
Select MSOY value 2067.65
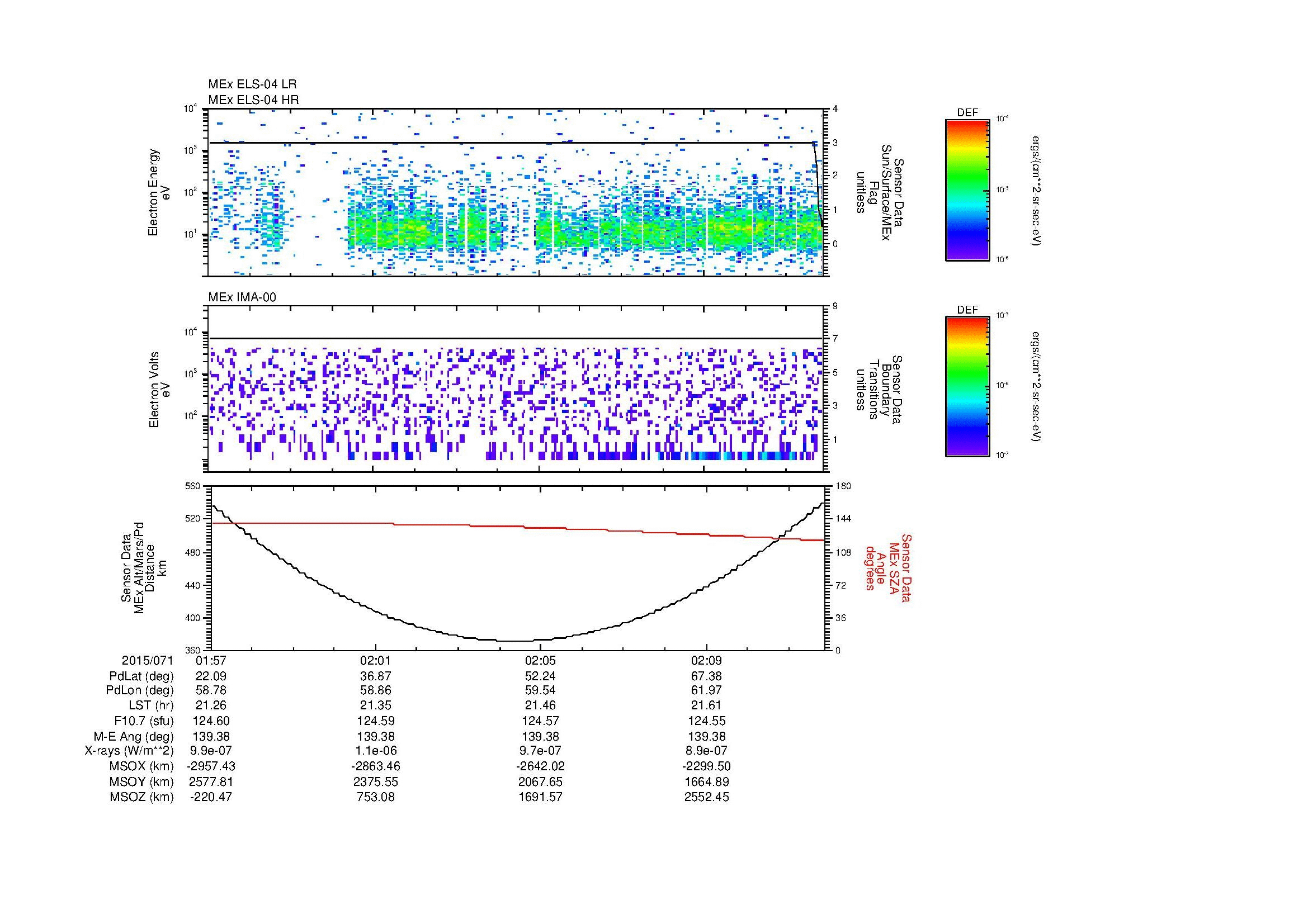click(x=541, y=781)
